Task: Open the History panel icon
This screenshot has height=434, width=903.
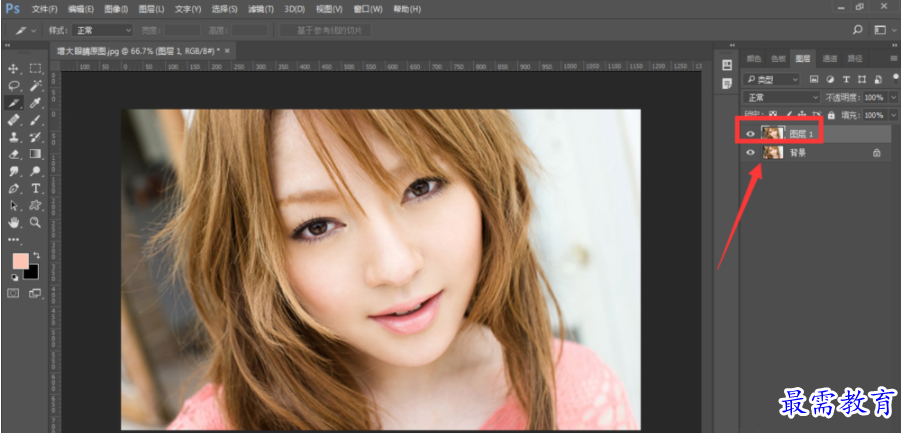Action: point(727,64)
